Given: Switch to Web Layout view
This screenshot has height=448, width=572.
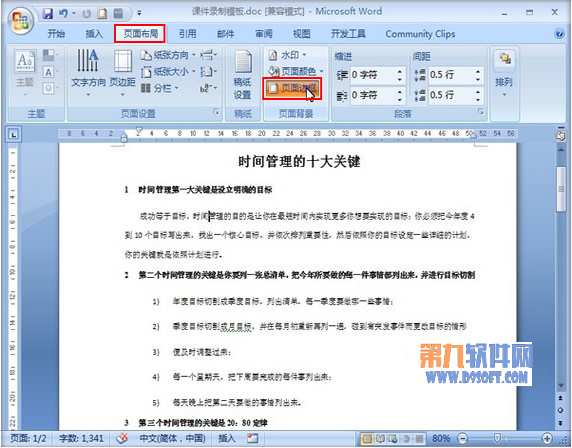Looking at the screenshot, I should pyautogui.click(x=393, y=438).
